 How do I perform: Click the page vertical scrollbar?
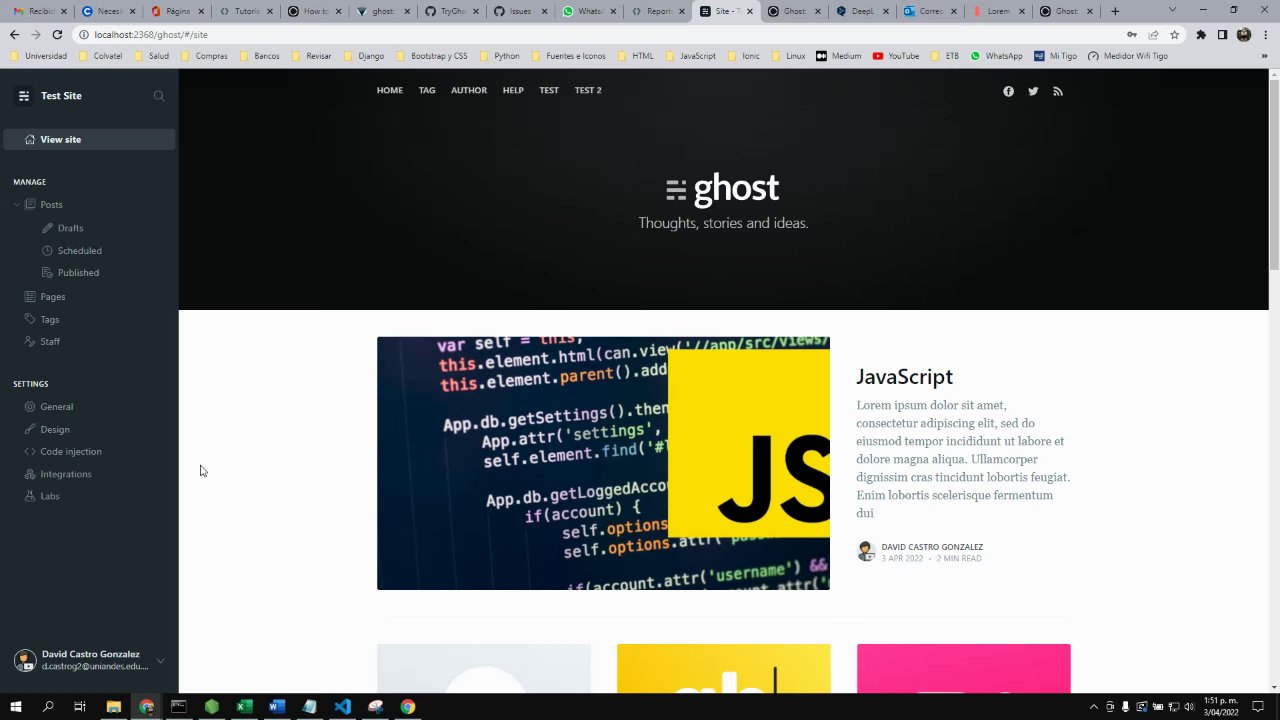1274,175
